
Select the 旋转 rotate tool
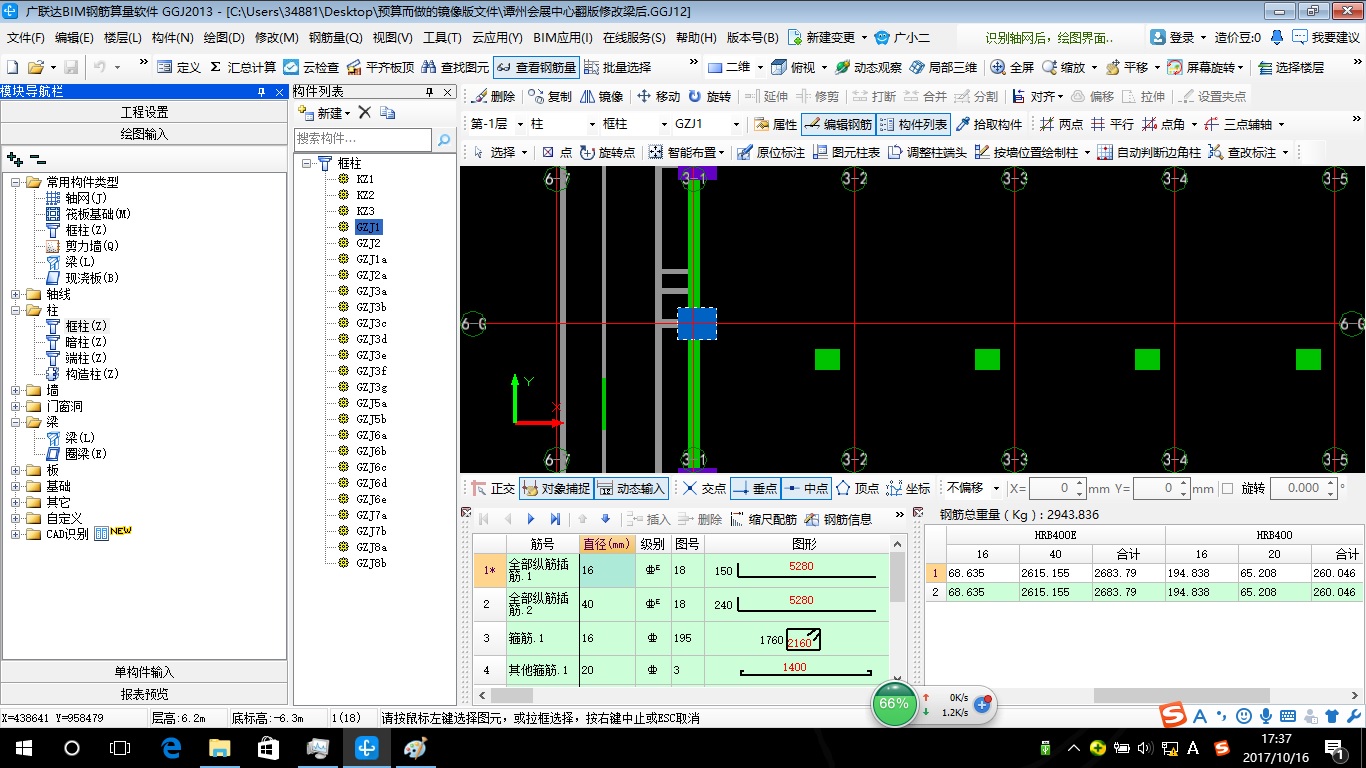click(708, 96)
